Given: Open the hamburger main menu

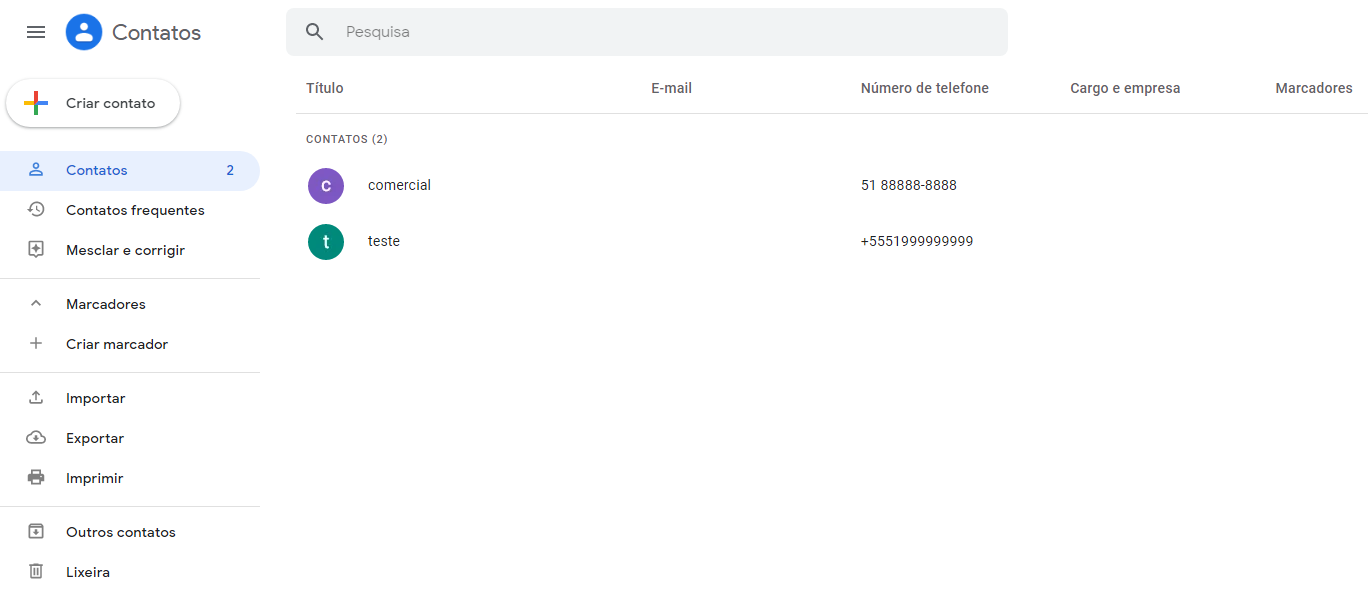Looking at the screenshot, I should [x=36, y=32].
